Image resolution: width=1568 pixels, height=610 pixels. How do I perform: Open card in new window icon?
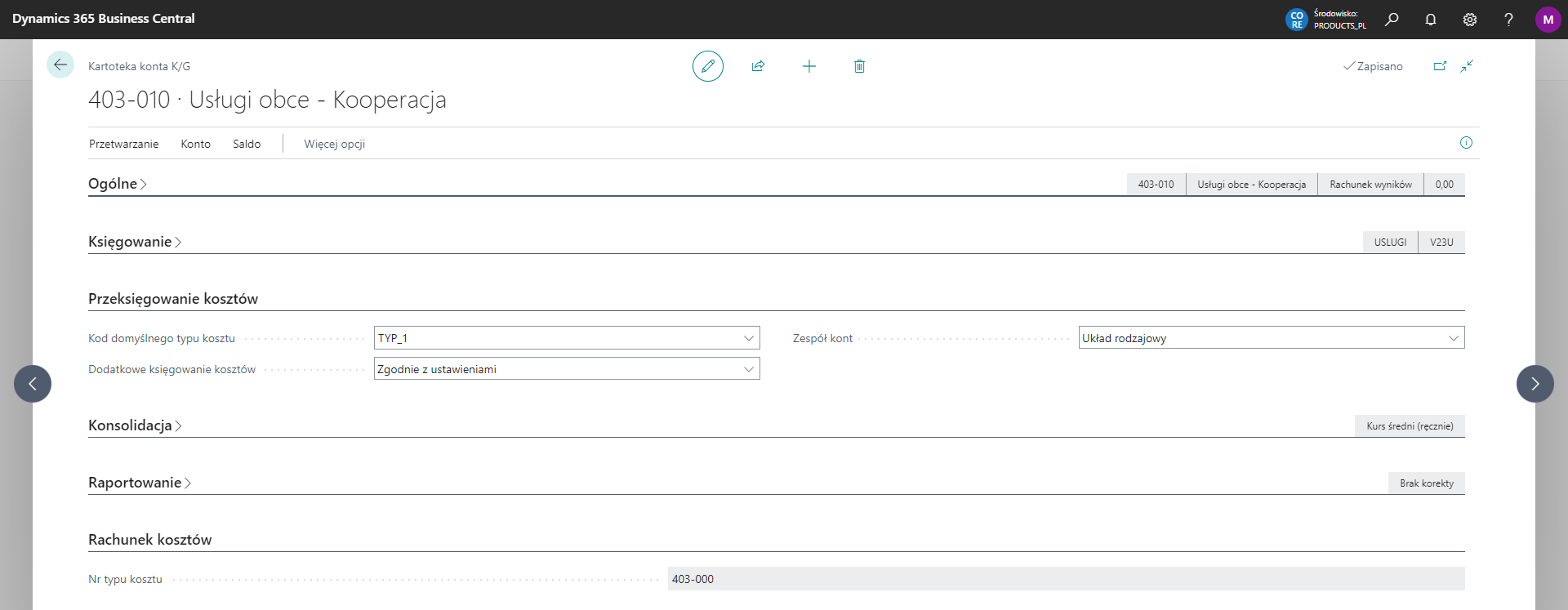click(x=1440, y=66)
